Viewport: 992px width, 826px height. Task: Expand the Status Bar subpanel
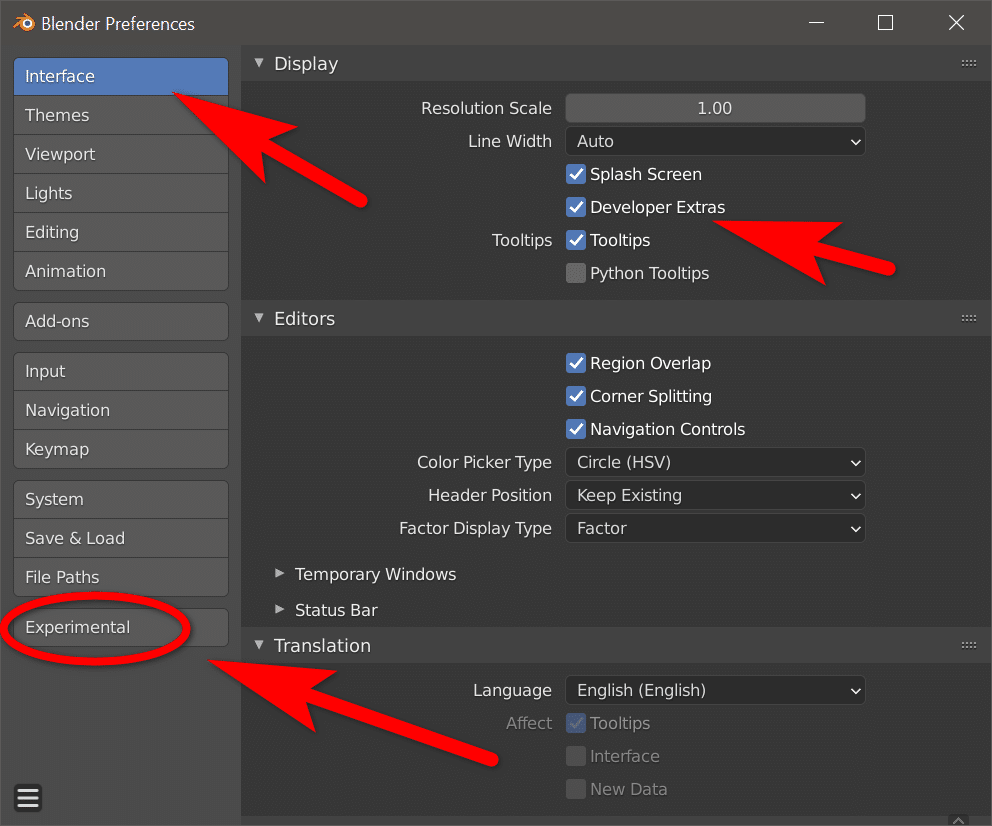(x=280, y=609)
